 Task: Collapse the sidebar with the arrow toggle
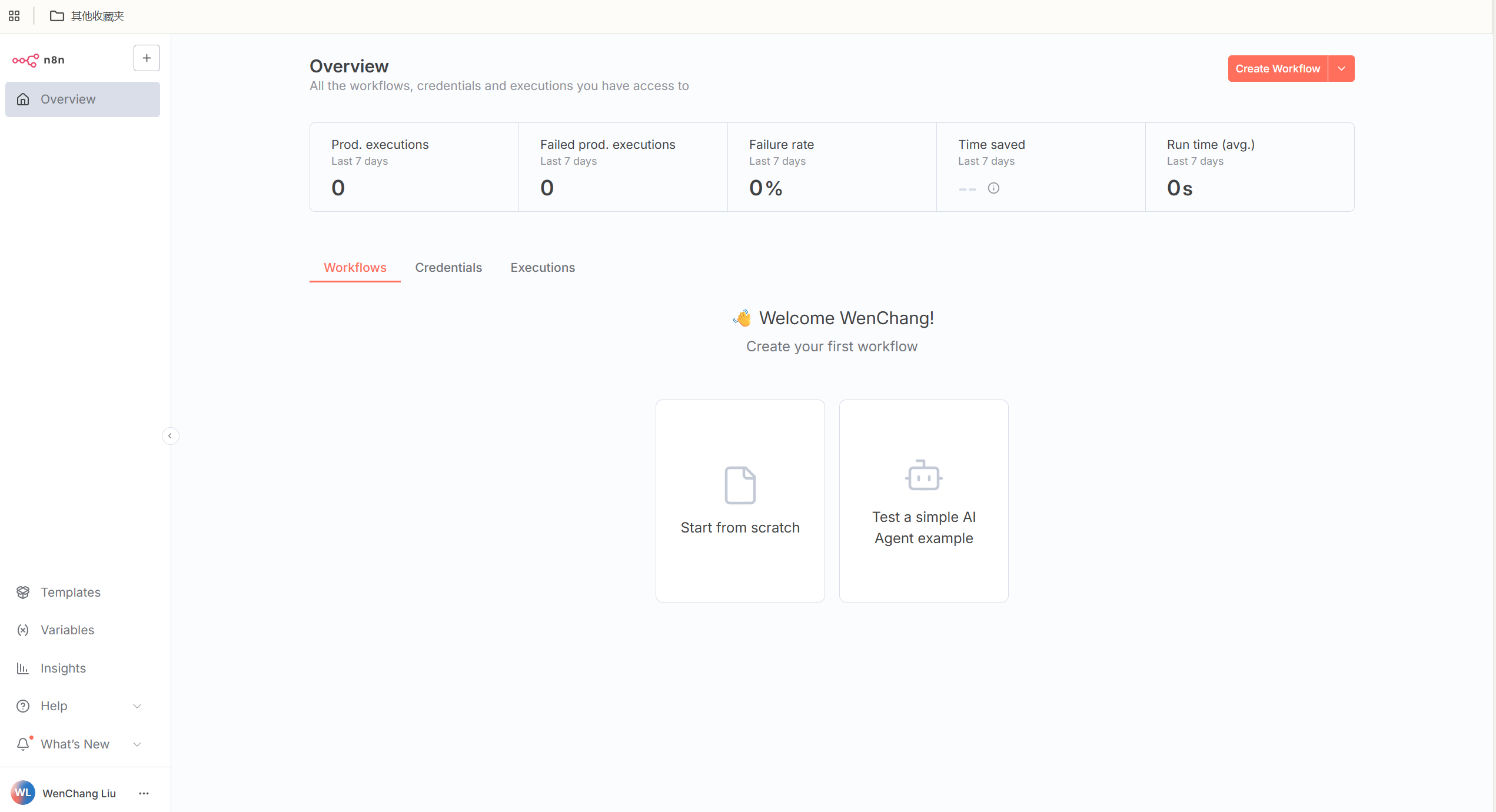170,435
